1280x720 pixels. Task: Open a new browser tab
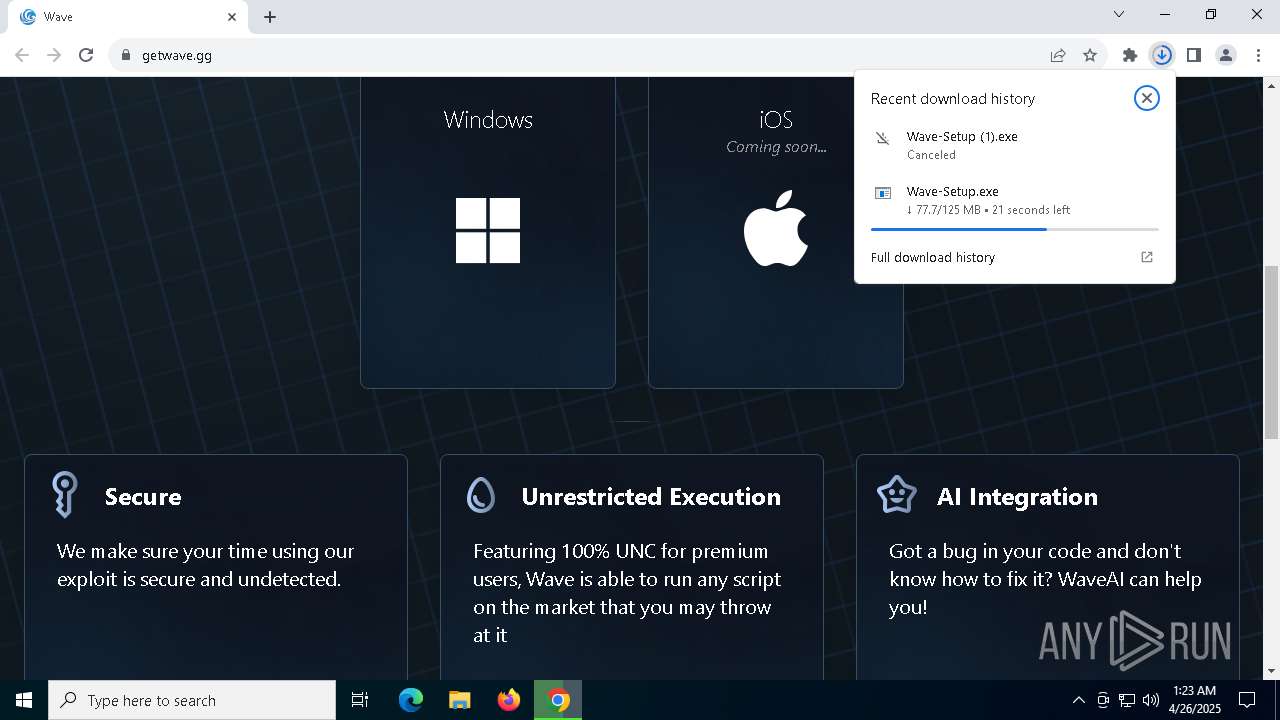270,17
